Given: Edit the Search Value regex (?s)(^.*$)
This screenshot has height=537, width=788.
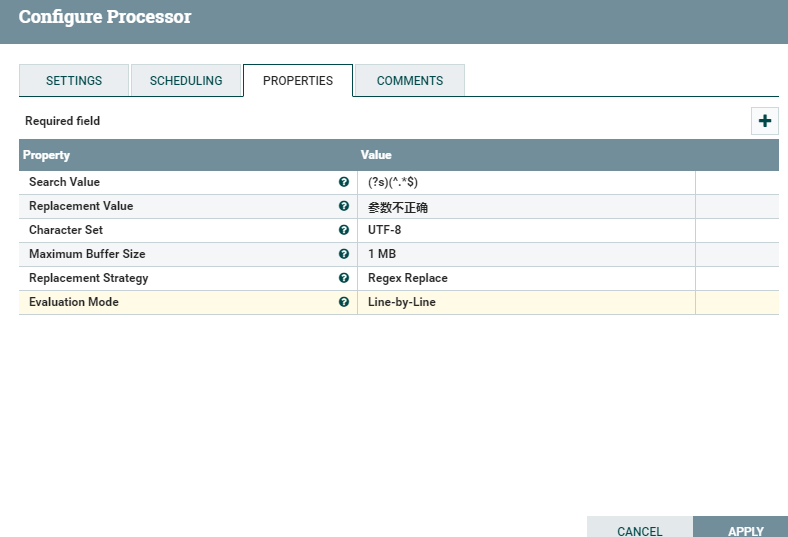Looking at the screenshot, I should (x=526, y=182).
